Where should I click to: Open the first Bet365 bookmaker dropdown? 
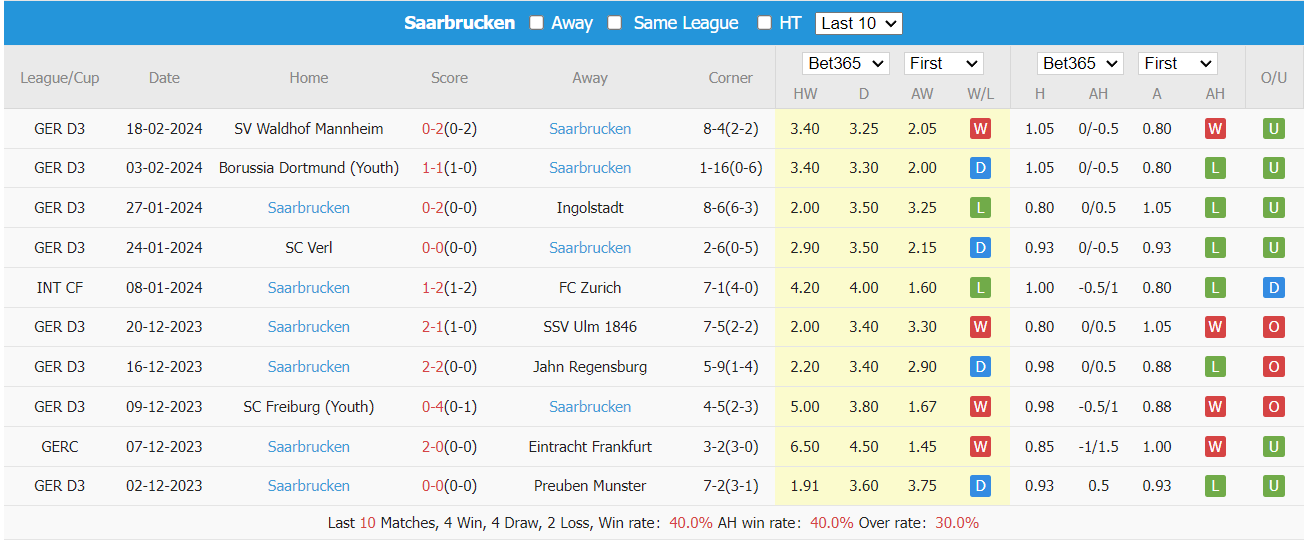pyautogui.click(x=846, y=63)
